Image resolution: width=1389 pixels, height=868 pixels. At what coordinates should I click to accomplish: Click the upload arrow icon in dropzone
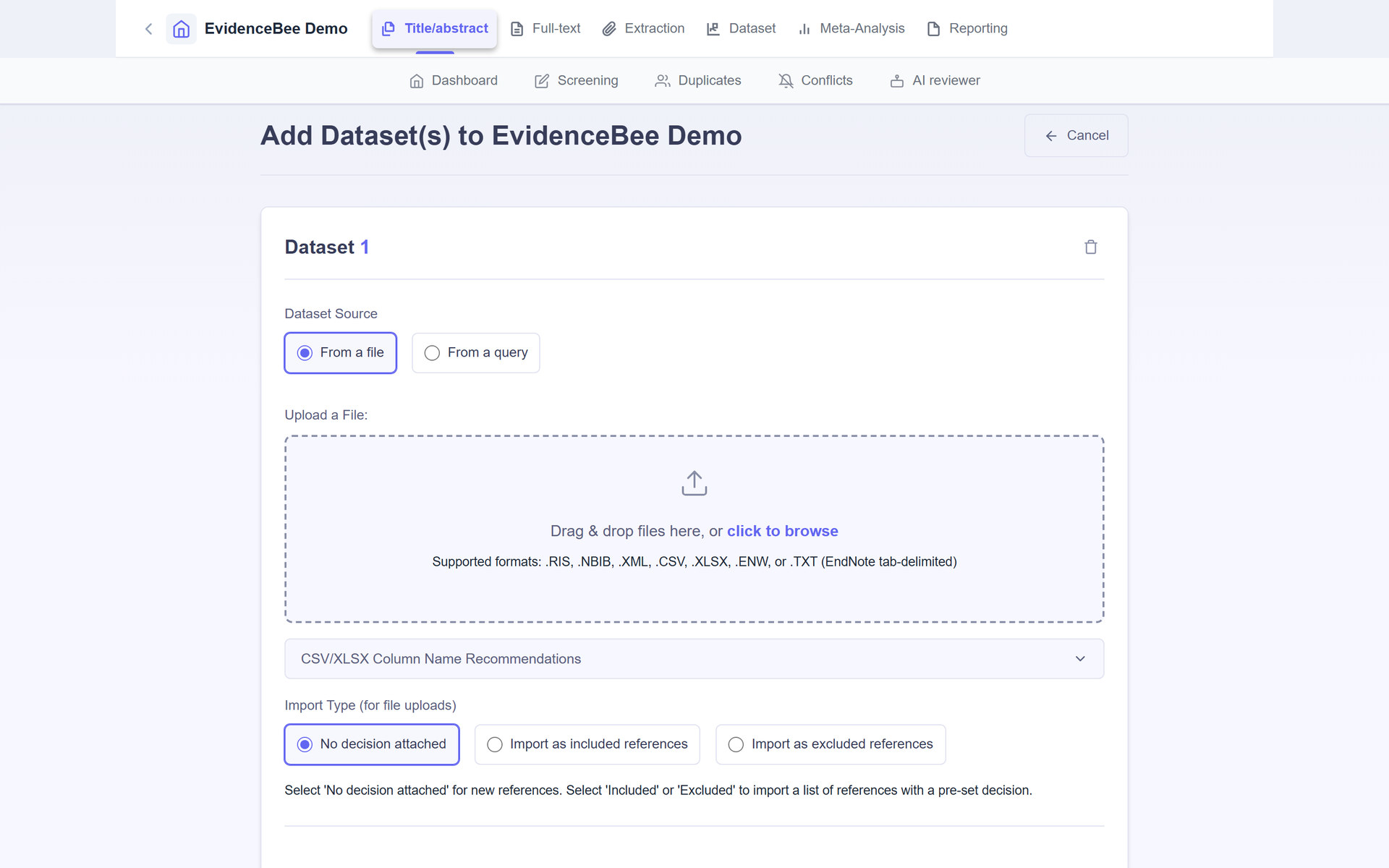(x=694, y=483)
